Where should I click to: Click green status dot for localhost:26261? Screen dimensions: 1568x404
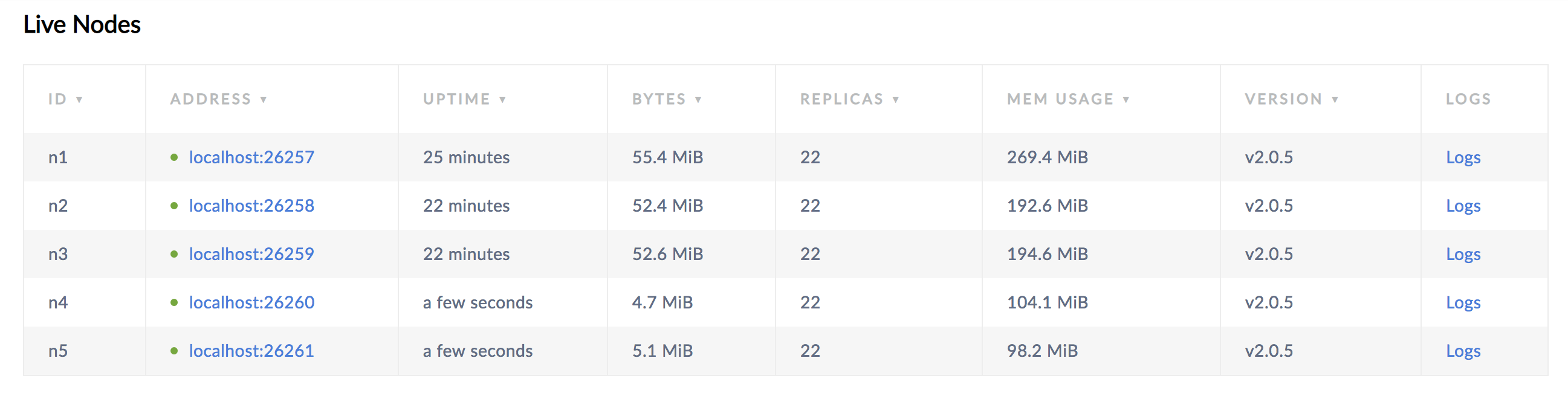pyautogui.click(x=174, y=351)
